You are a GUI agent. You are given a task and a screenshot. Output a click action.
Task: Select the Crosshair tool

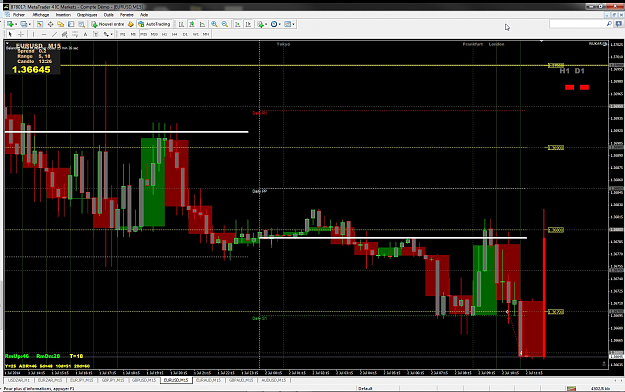[x=21, y=34]
